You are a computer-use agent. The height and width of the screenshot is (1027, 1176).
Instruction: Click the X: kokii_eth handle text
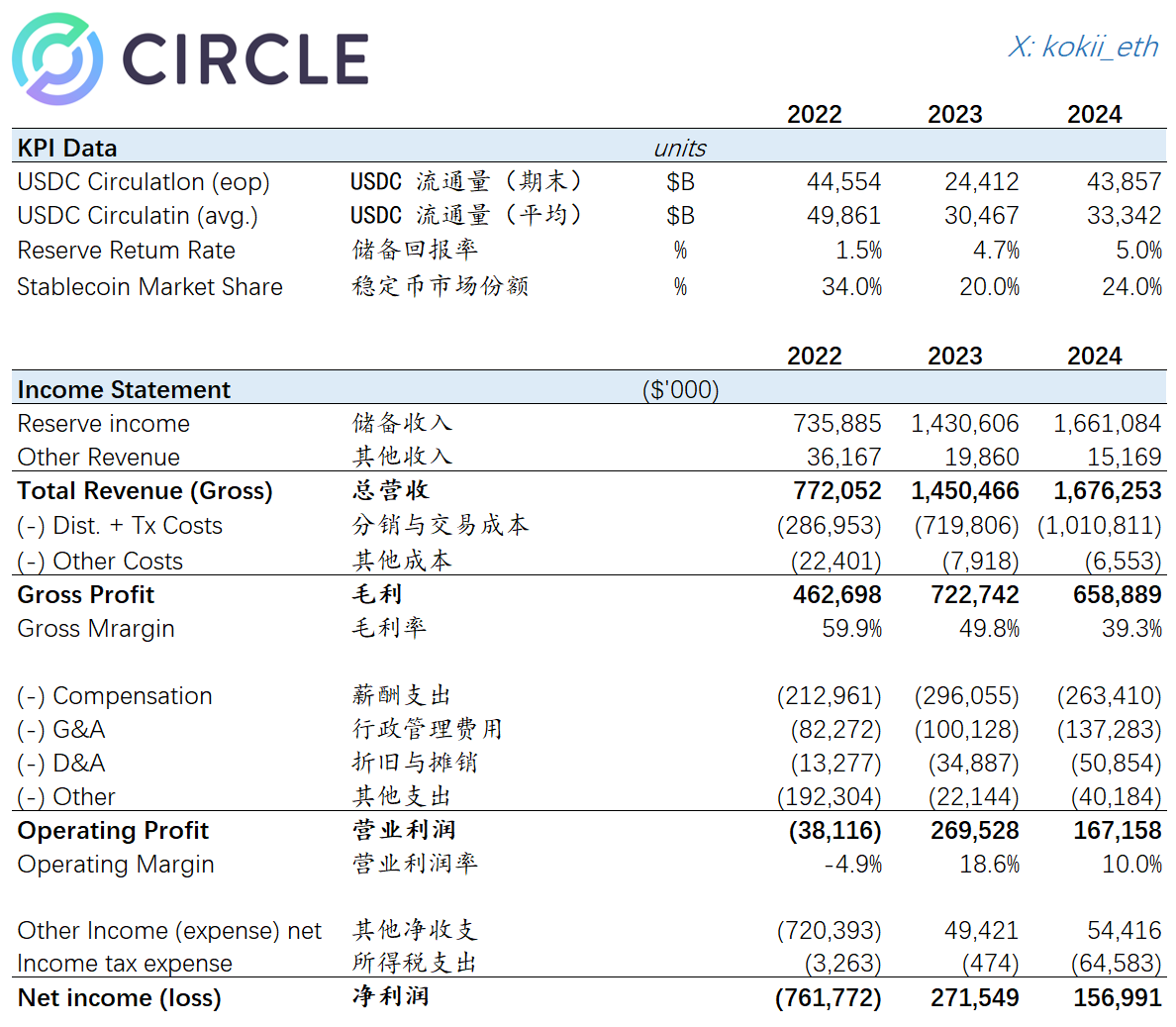coord(1083,47)
